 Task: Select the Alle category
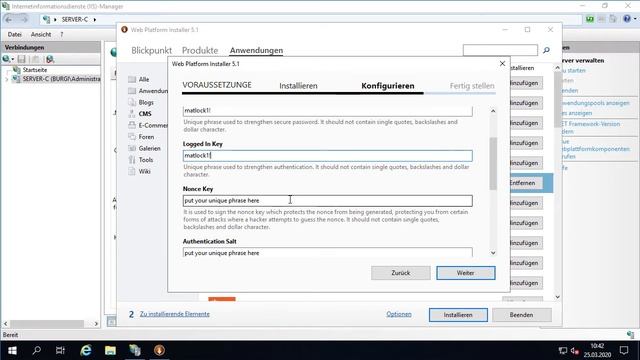[144, 79]
